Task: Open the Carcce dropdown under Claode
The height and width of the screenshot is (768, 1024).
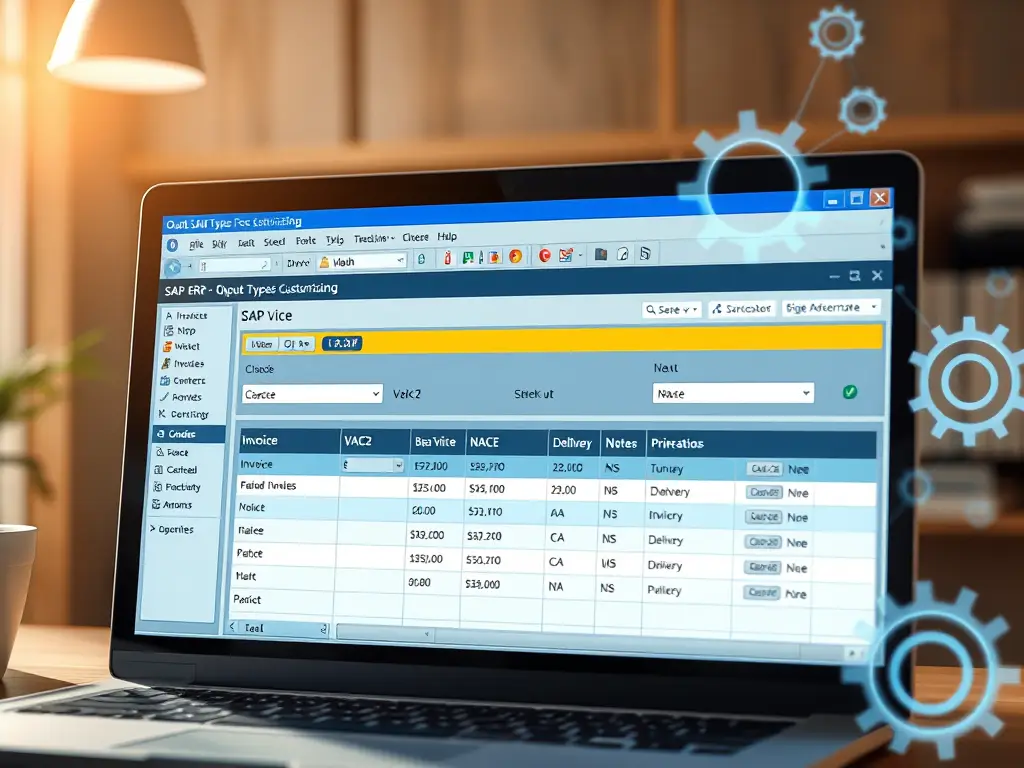Action: point(312,394)
